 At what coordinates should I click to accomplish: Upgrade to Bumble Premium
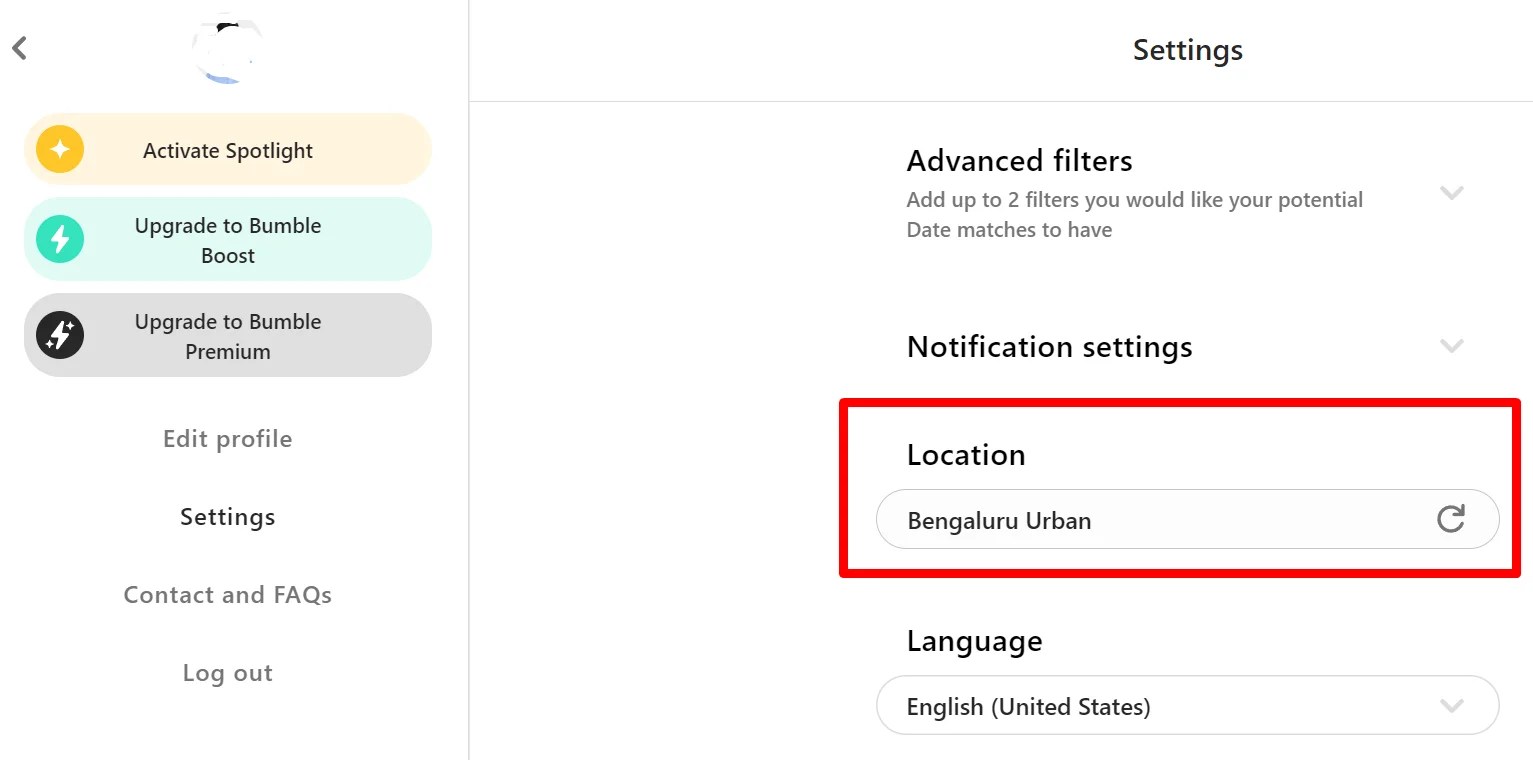tap(227, 335)
